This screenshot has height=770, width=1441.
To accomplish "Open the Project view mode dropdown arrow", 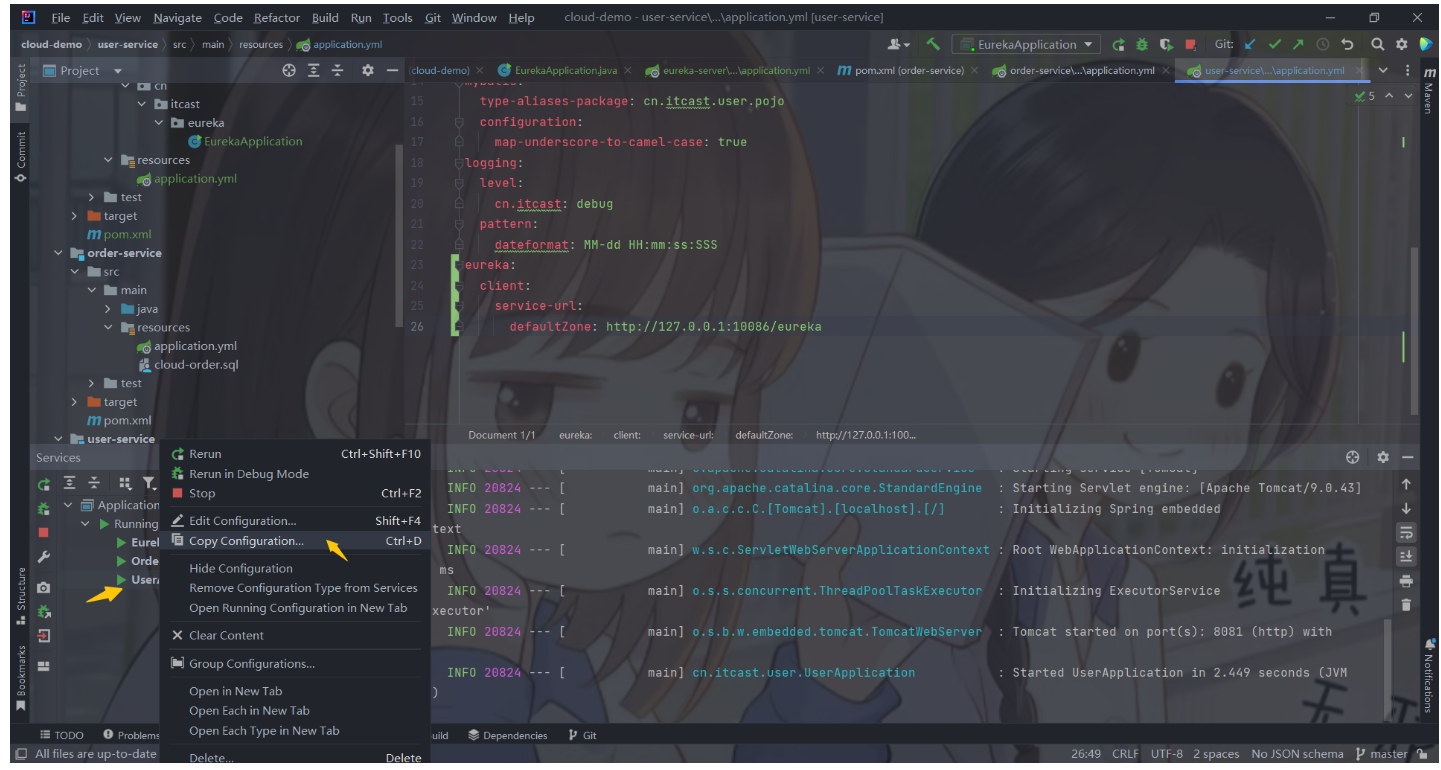I will click(x=117, y=71).
